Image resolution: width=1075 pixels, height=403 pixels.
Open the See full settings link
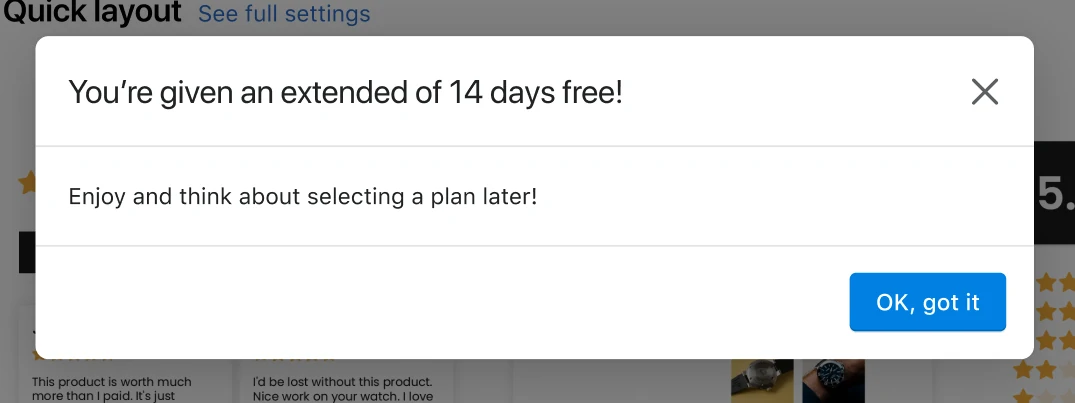[285, 14]
